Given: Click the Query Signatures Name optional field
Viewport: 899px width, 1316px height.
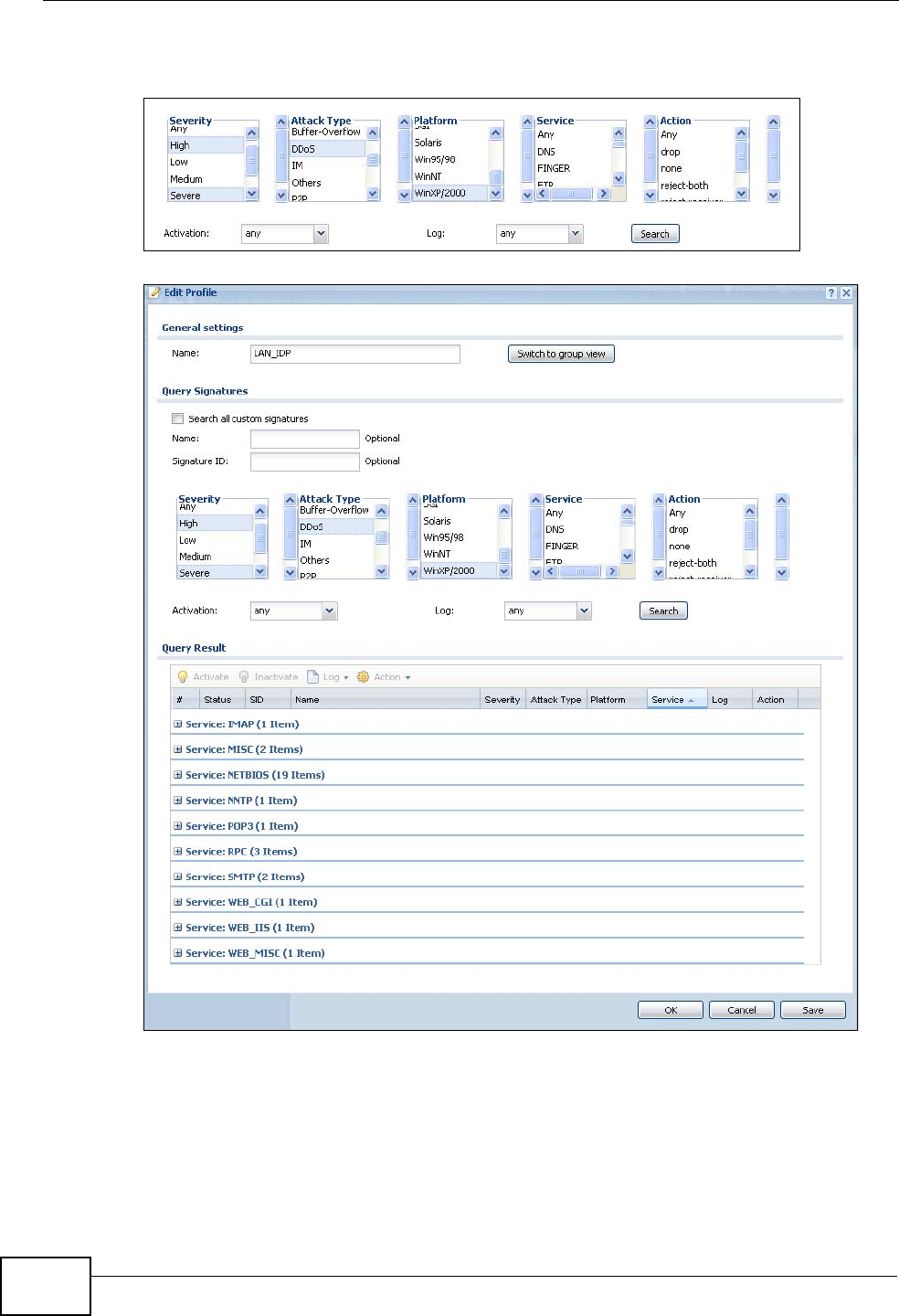Looking at the screenshot, I should click(305, 439).
